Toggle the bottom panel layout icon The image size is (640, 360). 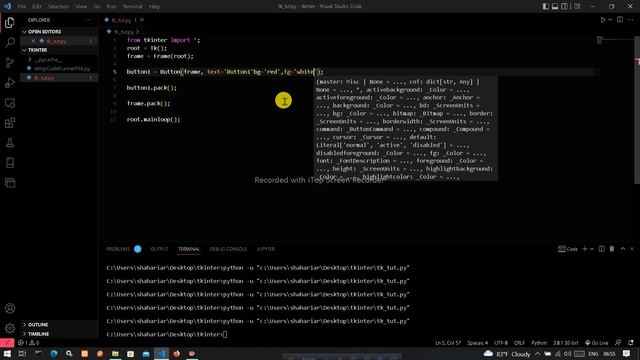(x=555, y=7)
